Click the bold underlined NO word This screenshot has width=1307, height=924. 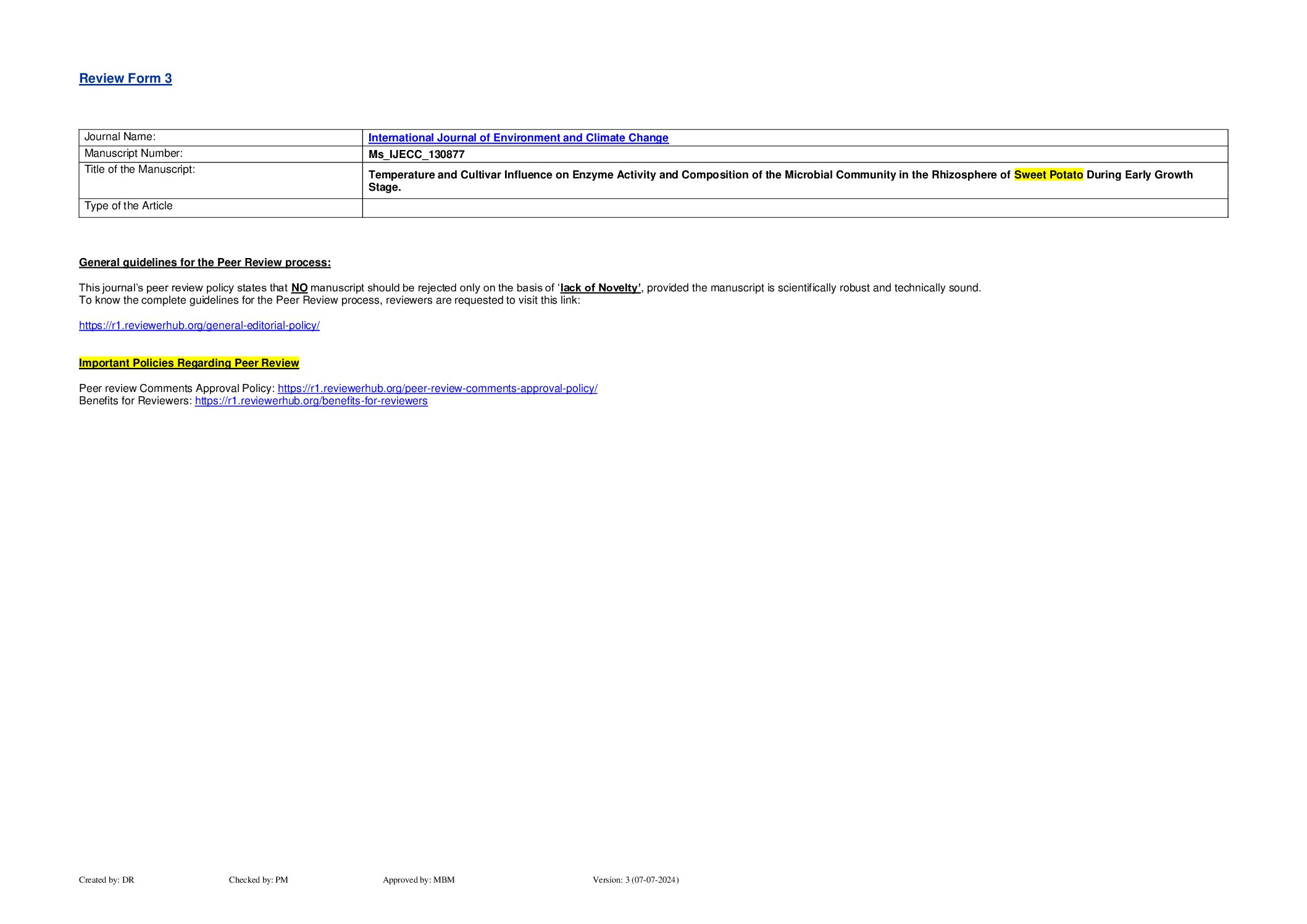pos(299,288)
